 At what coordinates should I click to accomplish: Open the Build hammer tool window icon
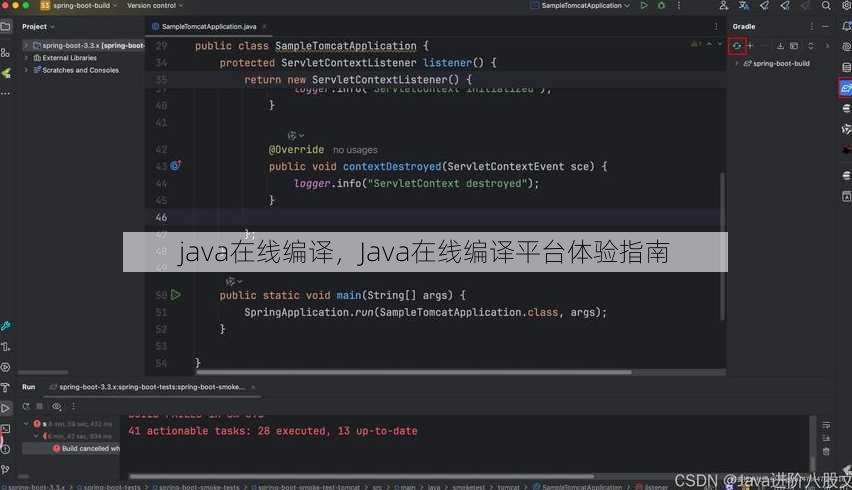[x=5, y=387]
